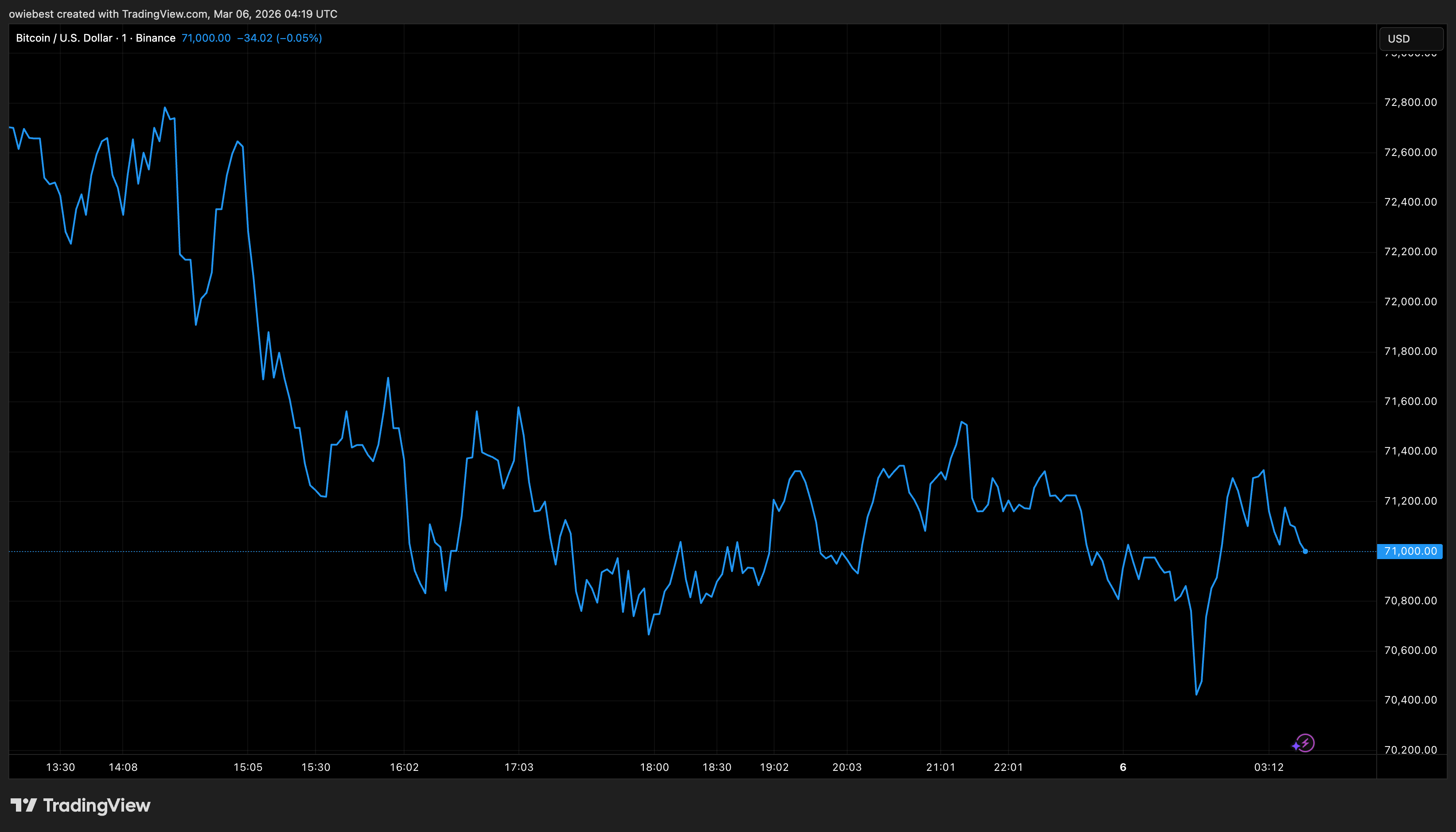Click the blue 71,000.00 price label

click(x=1410, y=552)
